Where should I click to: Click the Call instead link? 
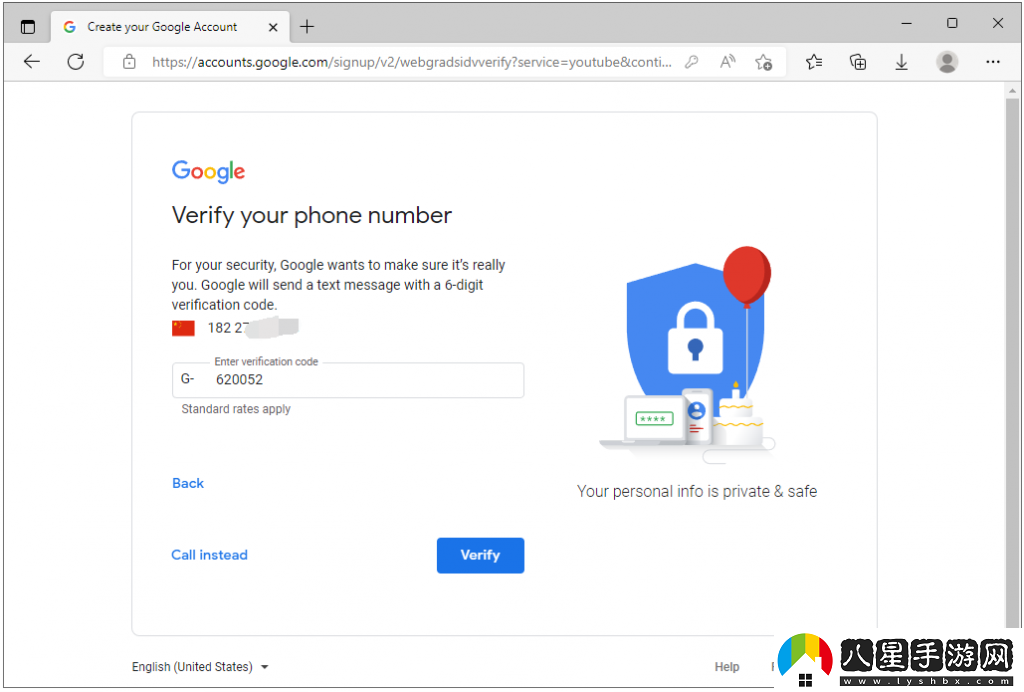(x=209, y=555)
